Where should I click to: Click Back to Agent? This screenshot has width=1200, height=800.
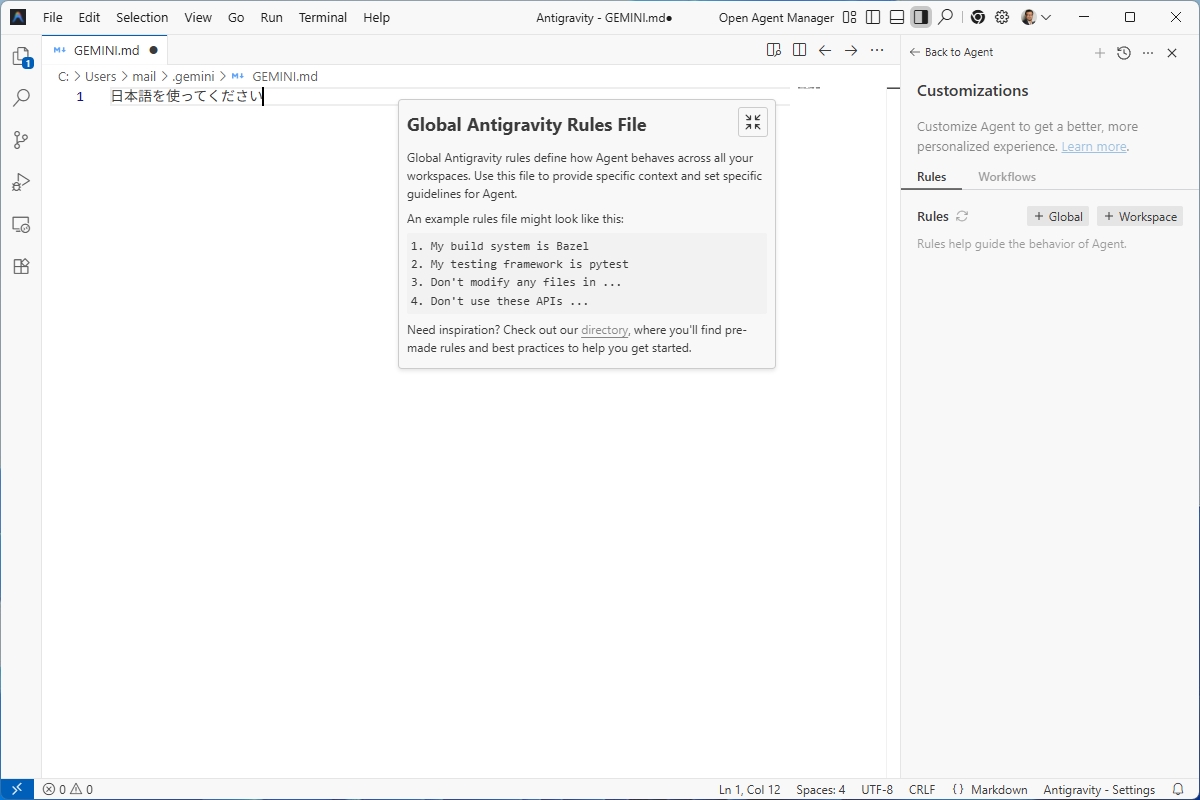pyautogui.click(x=951, y=52)
